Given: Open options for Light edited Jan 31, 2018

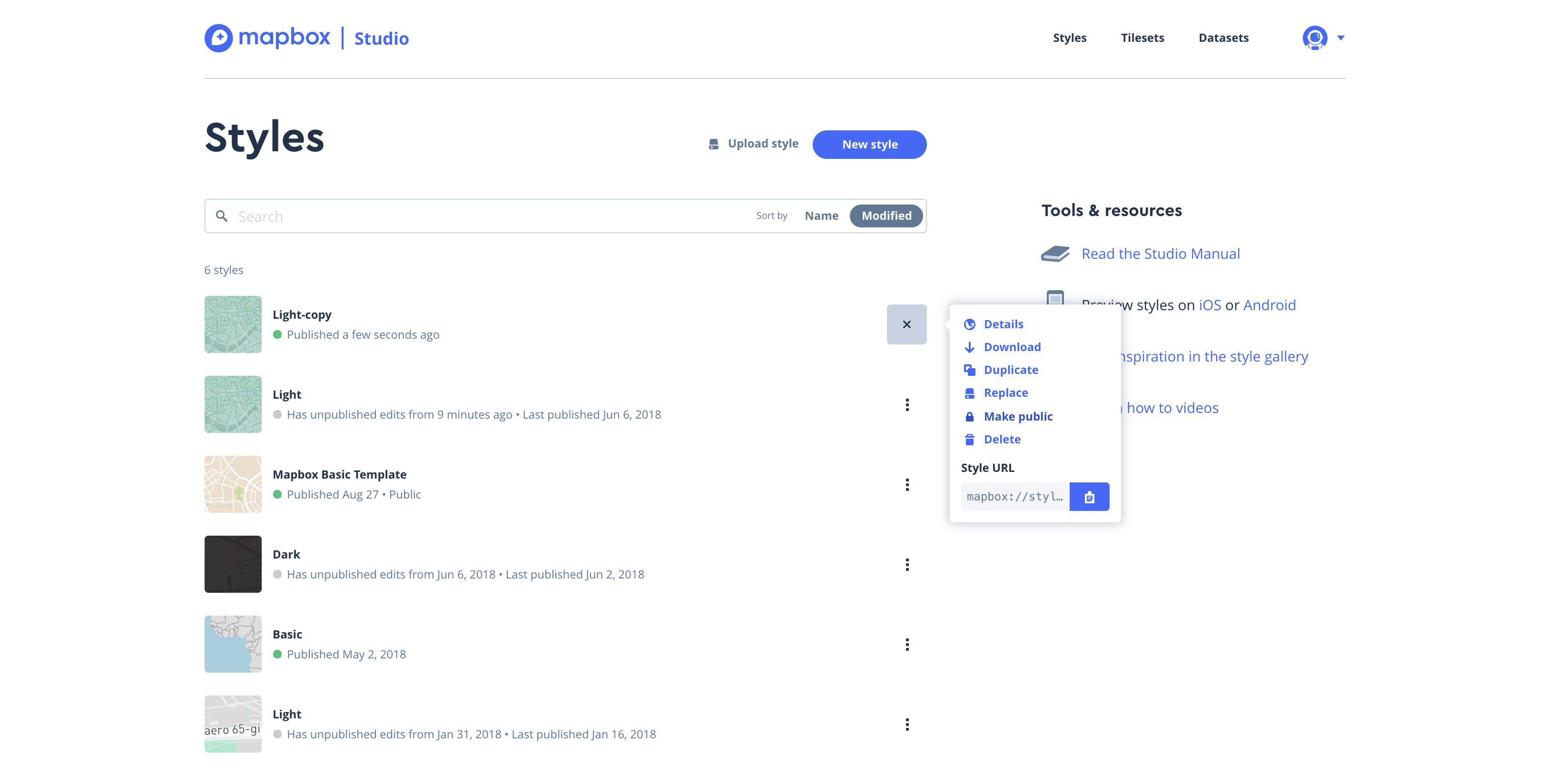Looking at the screenshot, I should click(x=906, y=724).
